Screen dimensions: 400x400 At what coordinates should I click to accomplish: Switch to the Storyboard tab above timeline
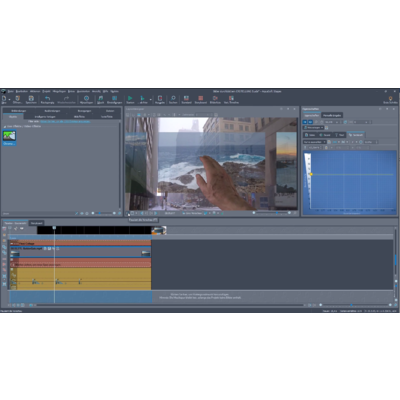(x=36, y=223)
